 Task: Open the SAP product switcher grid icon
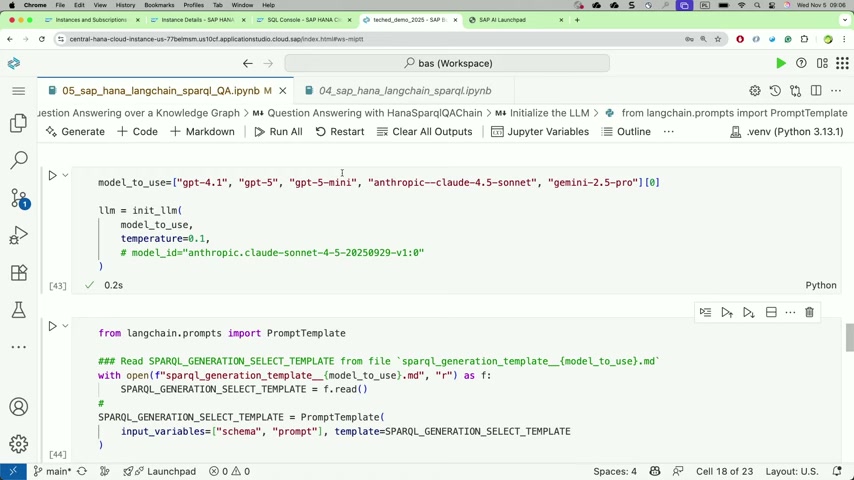pos(843,63)
